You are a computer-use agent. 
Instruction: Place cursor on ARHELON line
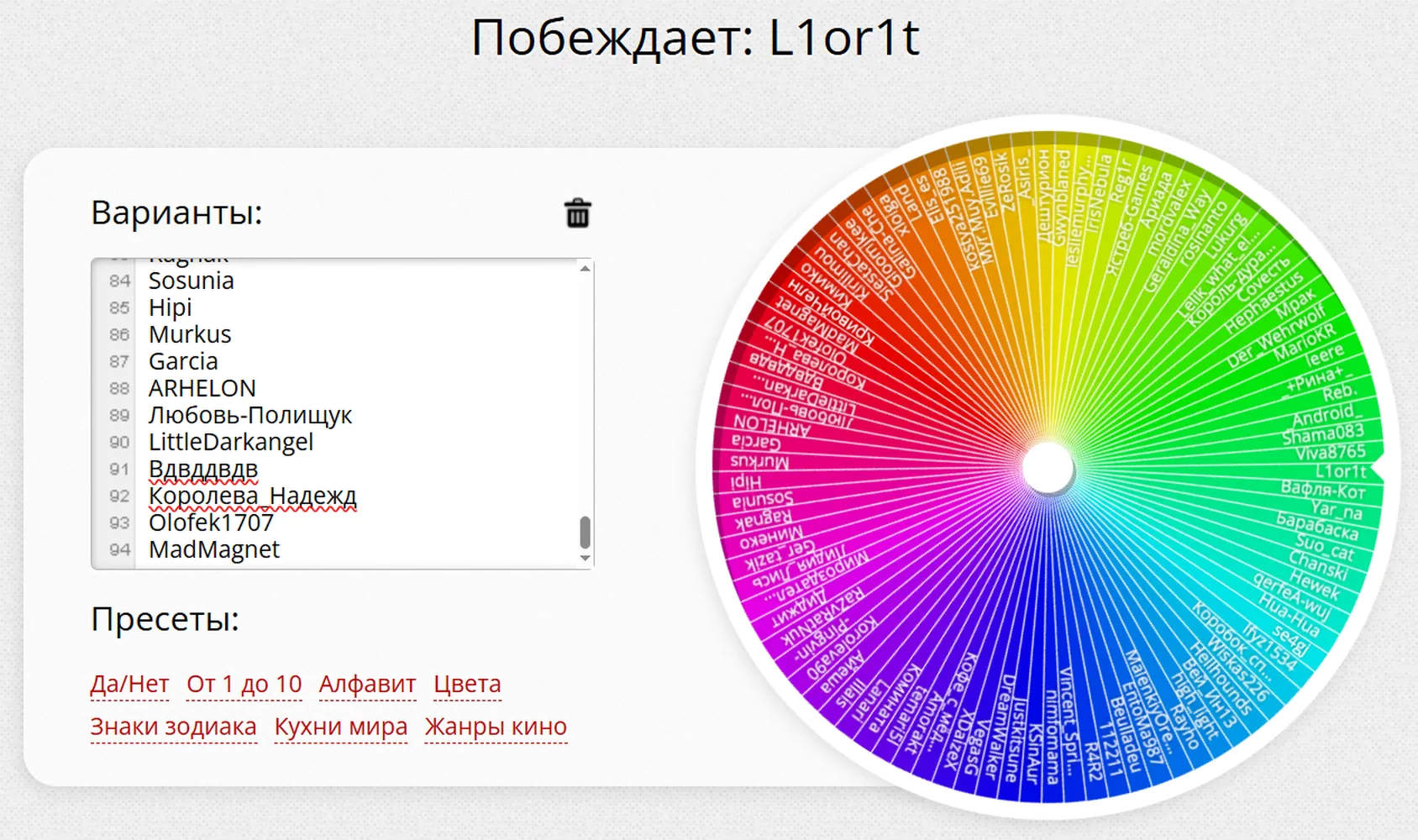click(x=202, y=388)
